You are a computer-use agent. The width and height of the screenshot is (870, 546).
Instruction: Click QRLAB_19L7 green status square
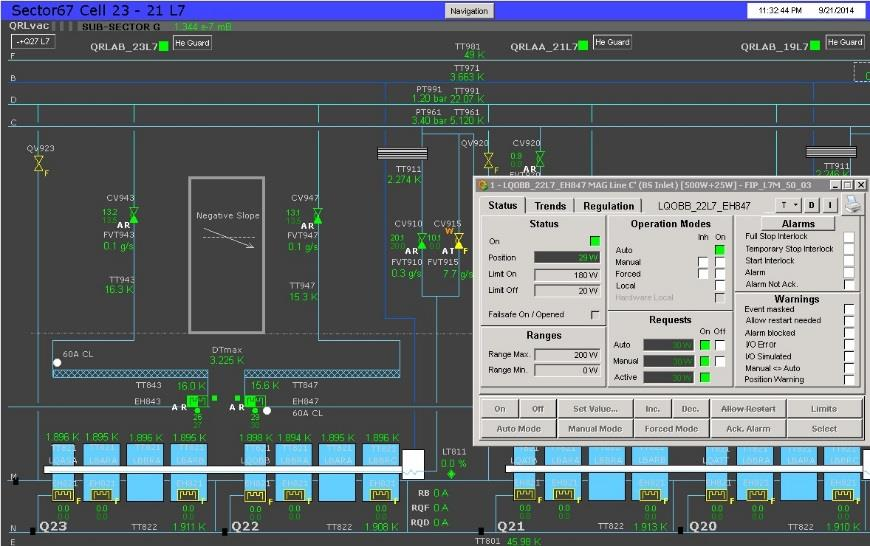coord(815,46)
